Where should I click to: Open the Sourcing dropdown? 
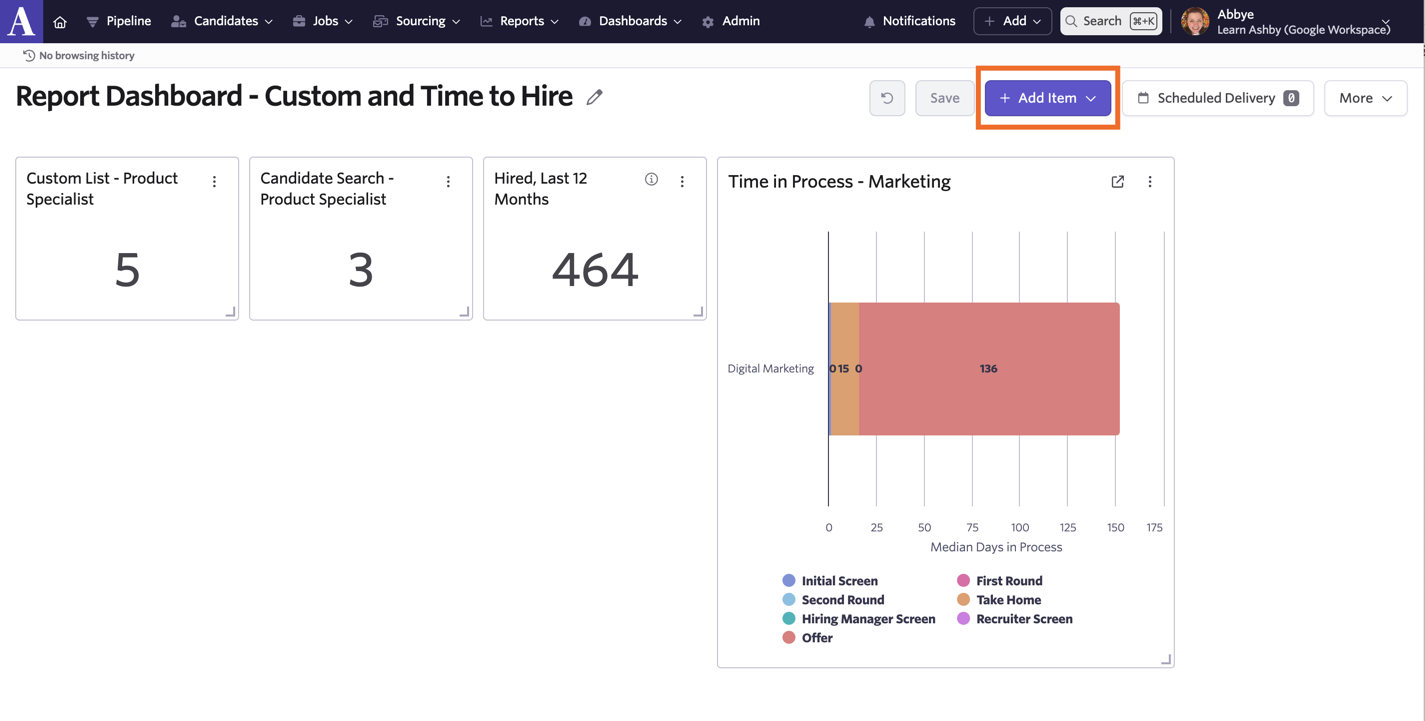(x=417, y=21)
